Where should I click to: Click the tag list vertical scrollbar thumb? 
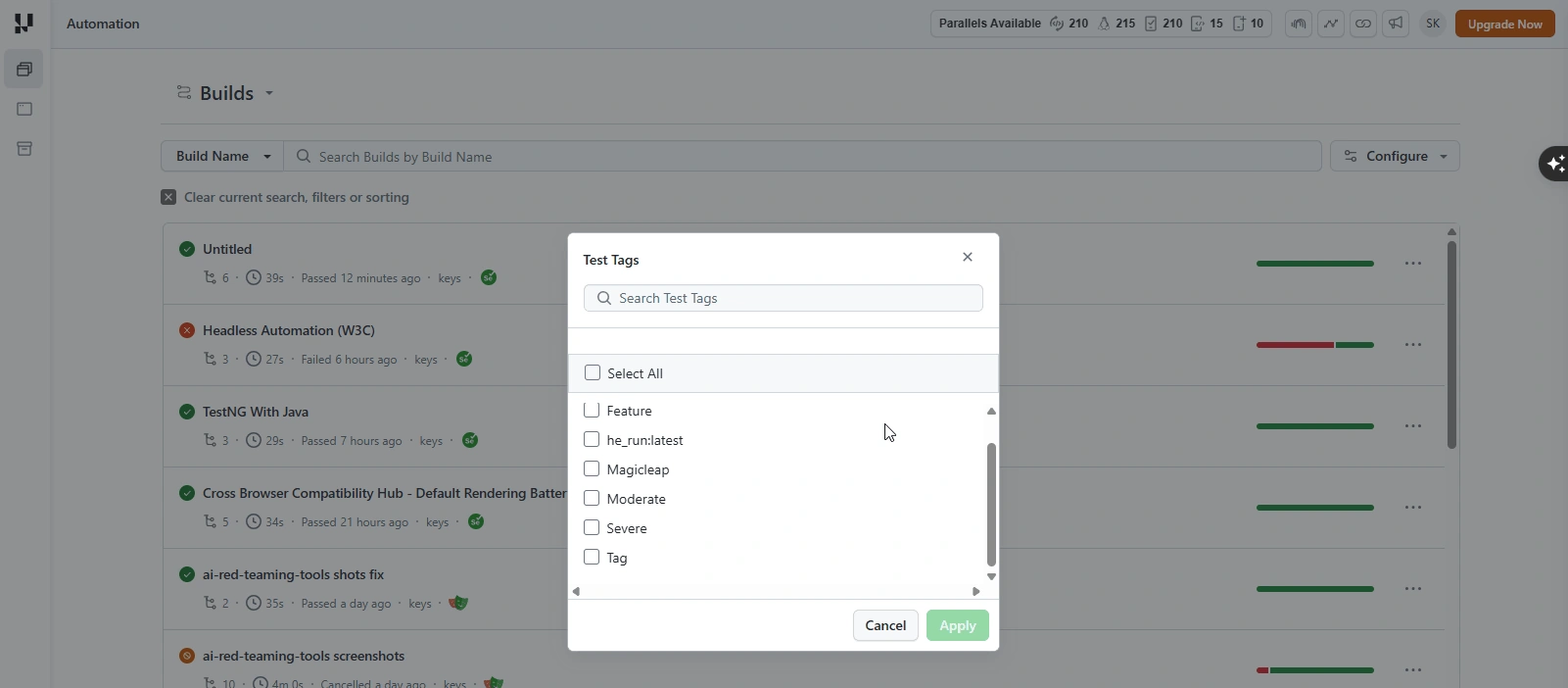click(x=991, y=505)
